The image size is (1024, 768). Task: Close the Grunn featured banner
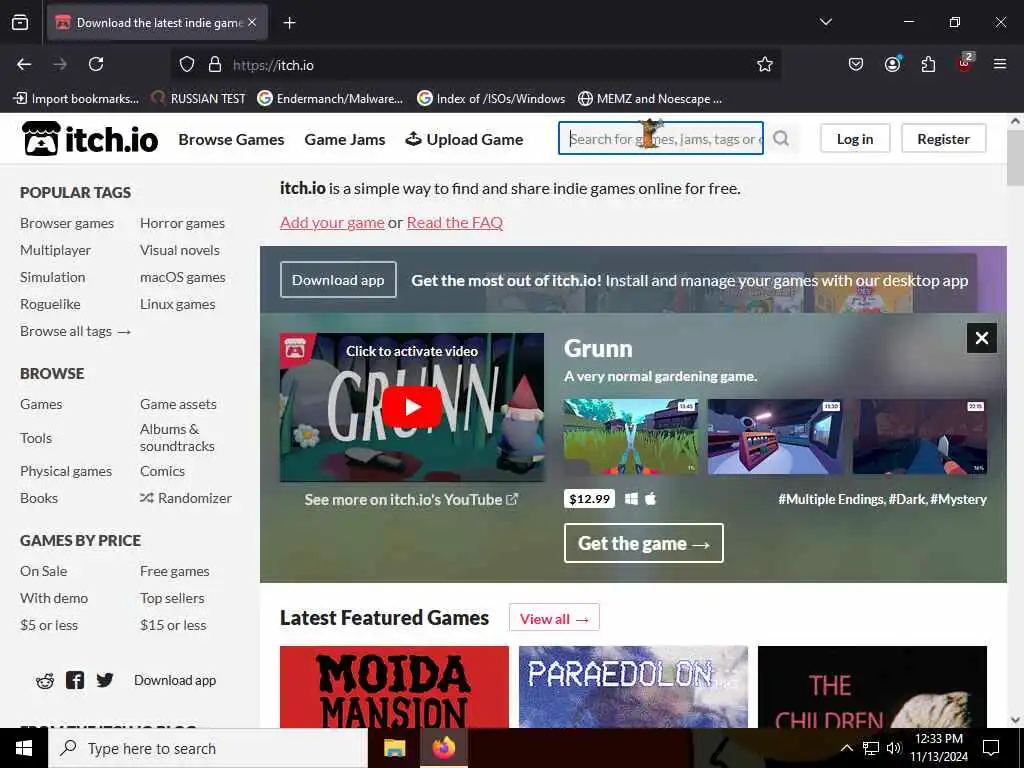coord(982,338)
